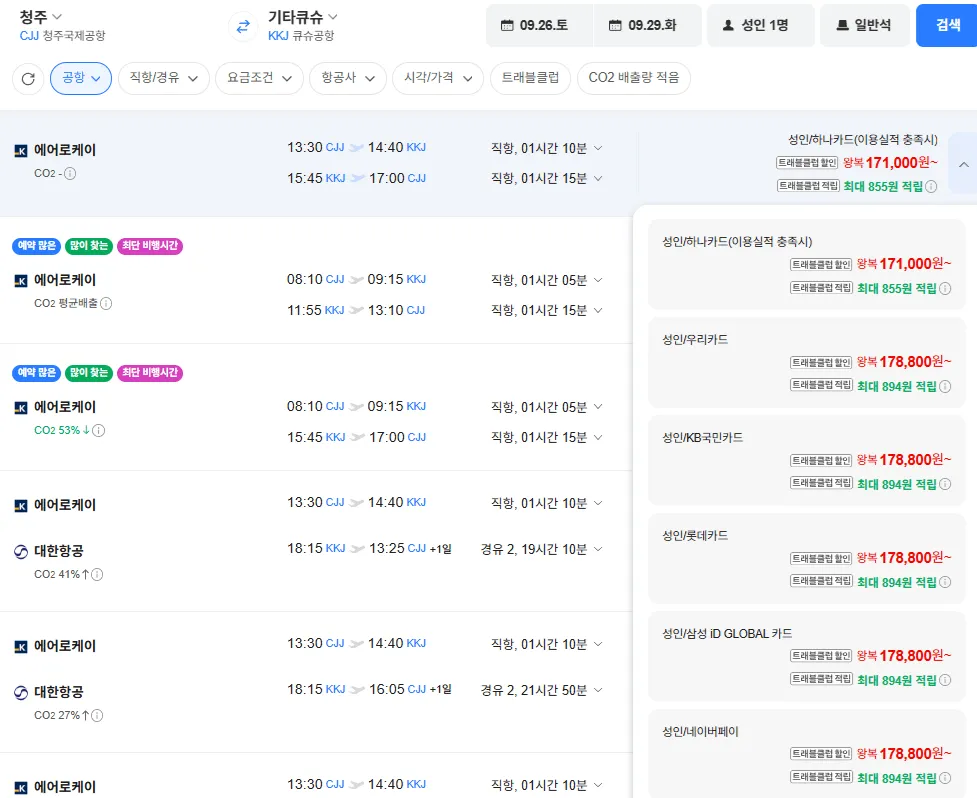
Task: Click 트래블클럽 할인 tag in 우리카드 card
Action: pyautogui.click(x=821, y=362)
